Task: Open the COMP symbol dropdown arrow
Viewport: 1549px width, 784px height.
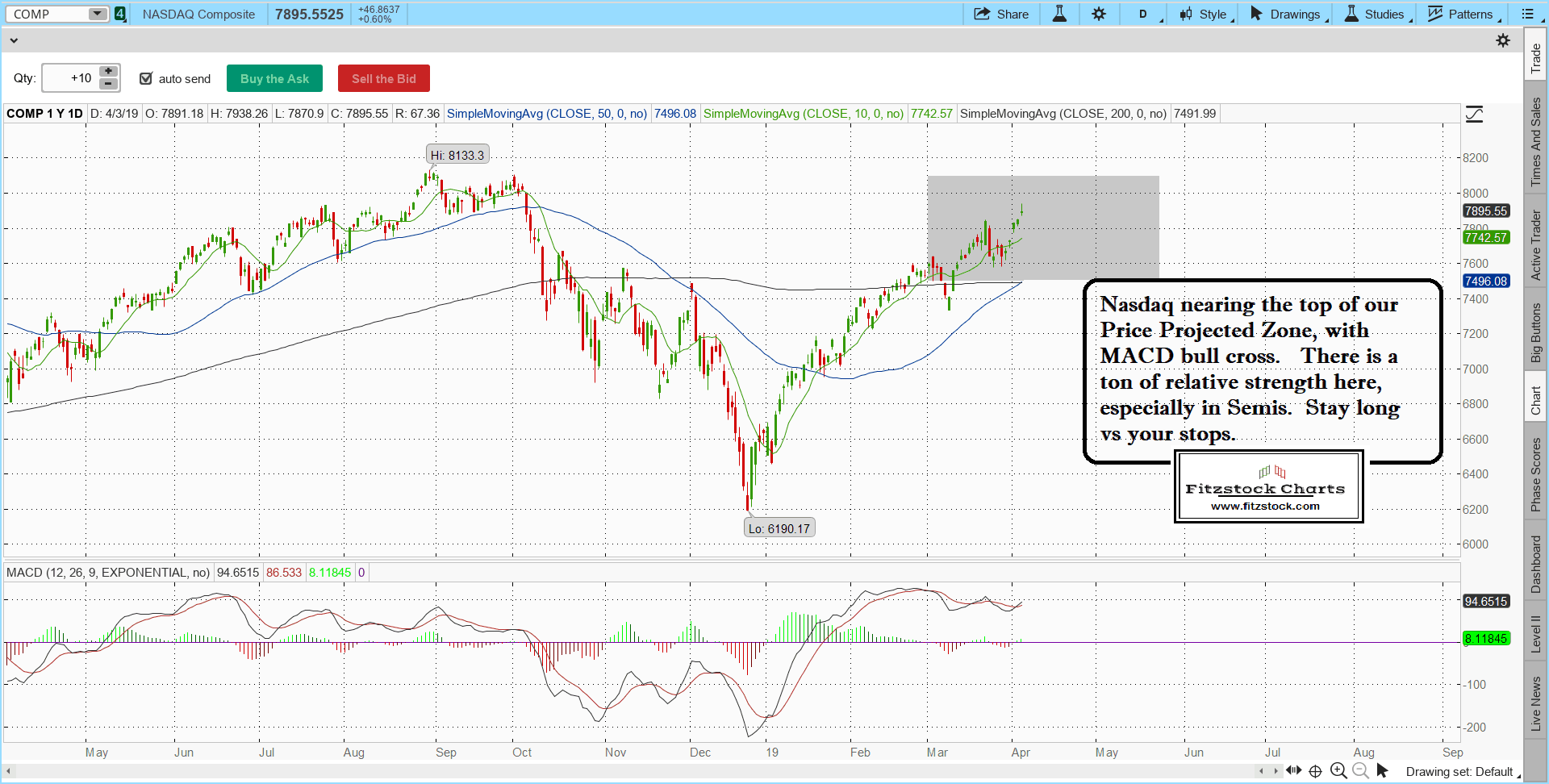Action: point(97,14)
